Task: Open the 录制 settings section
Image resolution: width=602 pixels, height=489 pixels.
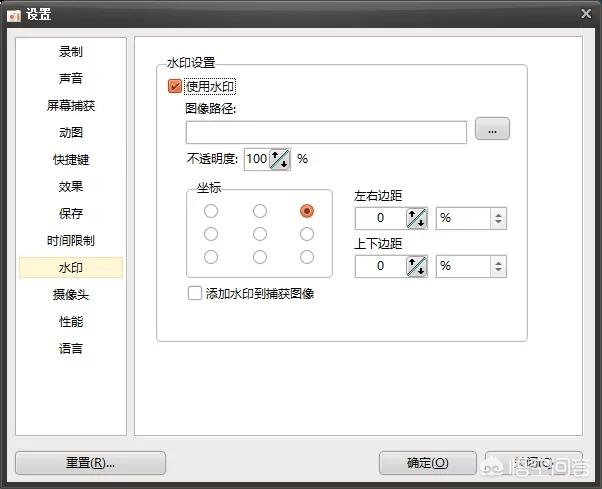Action: 71,52
